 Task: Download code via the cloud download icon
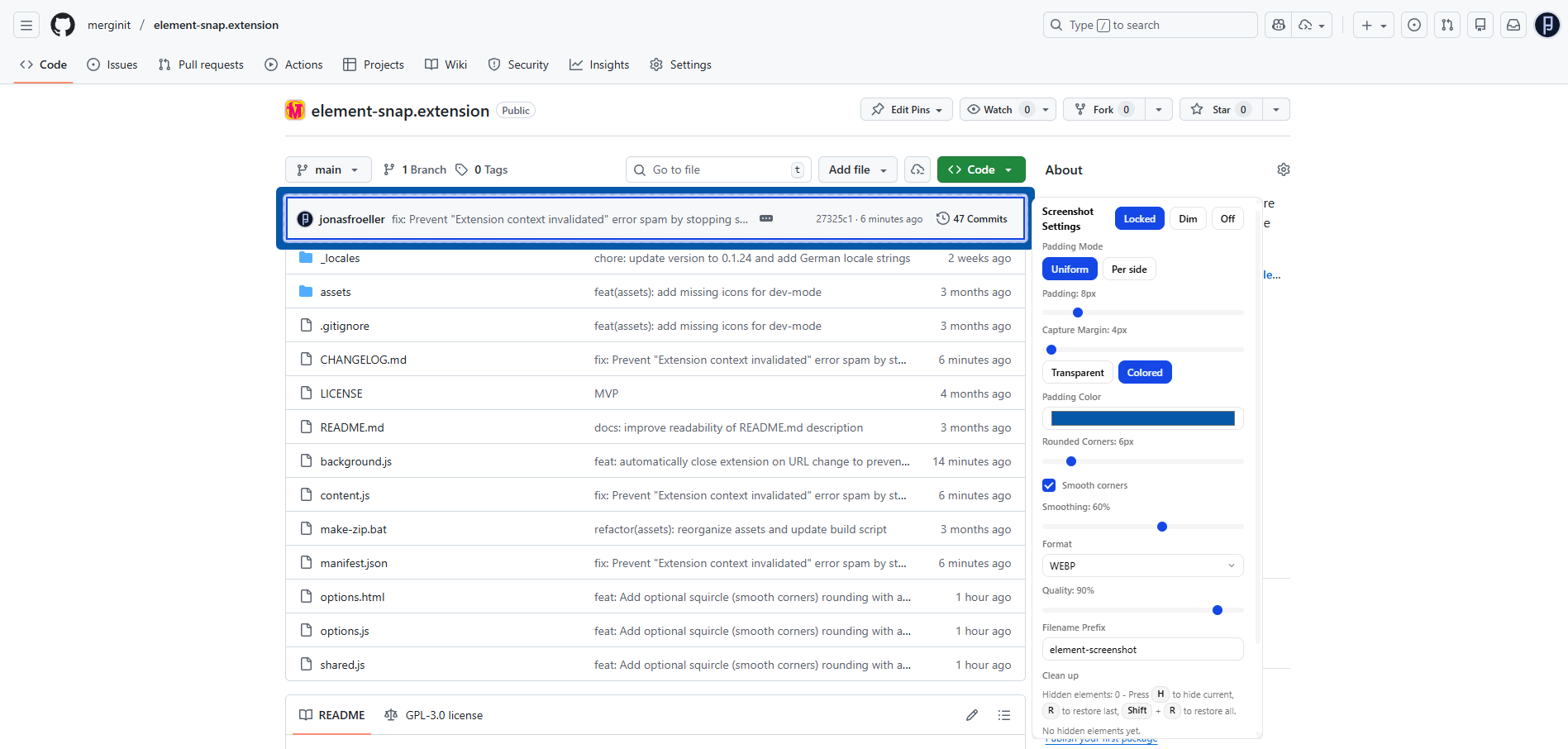tap(917, 169)
